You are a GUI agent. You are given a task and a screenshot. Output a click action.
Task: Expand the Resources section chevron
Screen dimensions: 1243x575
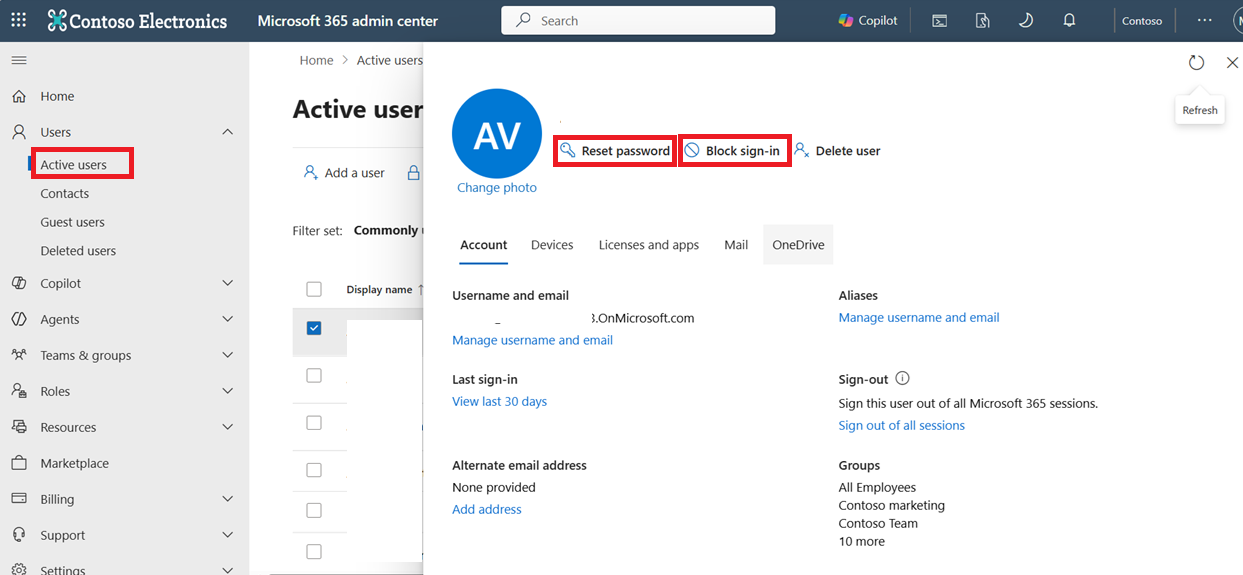[227, 427]
